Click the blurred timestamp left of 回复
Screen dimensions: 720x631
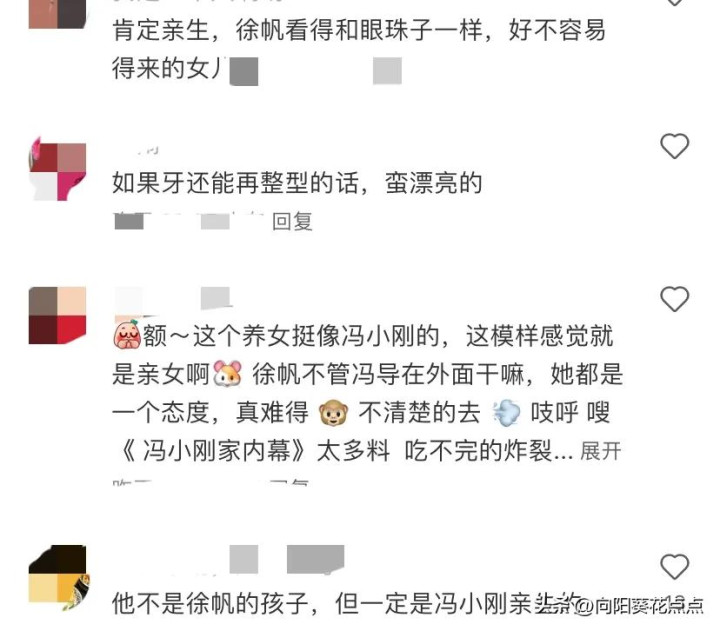[x=188, y=221]
